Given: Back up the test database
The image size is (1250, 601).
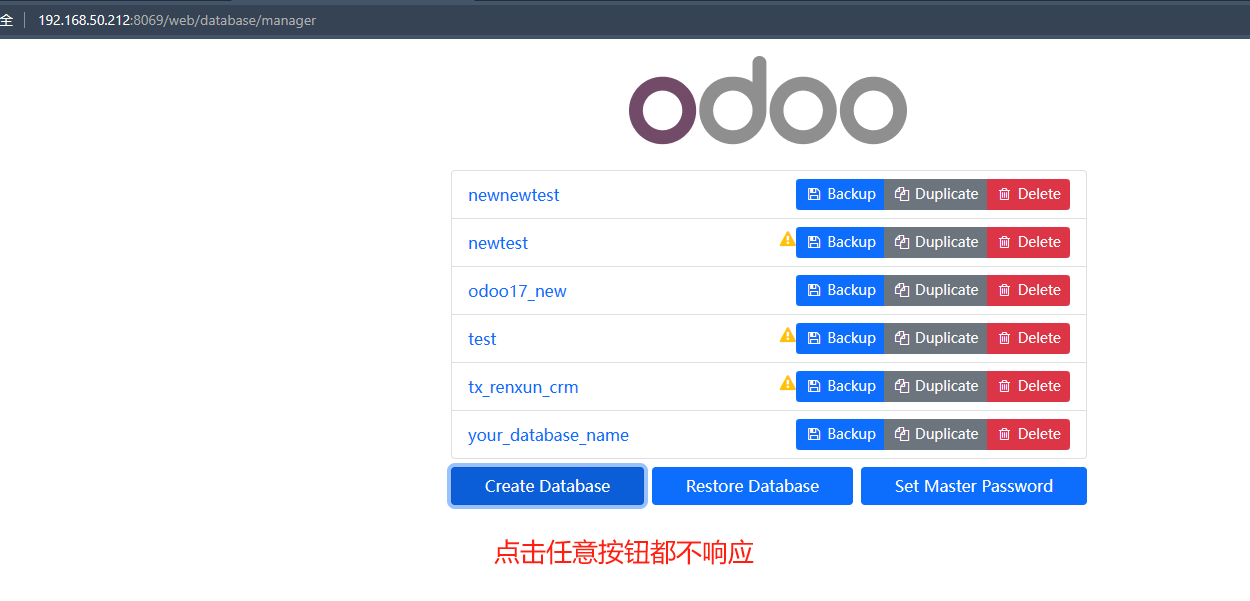Looking at the screenshot, I should tap(840, 338).
